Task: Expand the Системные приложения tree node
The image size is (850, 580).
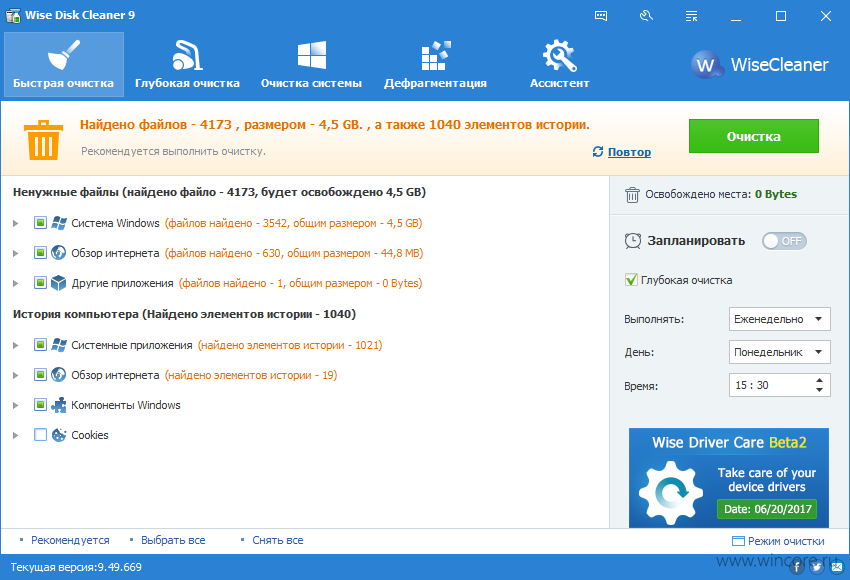Action: [16, 345]
